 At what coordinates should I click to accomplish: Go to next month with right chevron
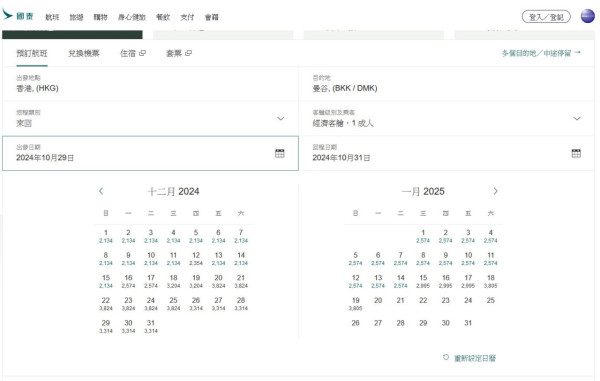pos(496,191)
